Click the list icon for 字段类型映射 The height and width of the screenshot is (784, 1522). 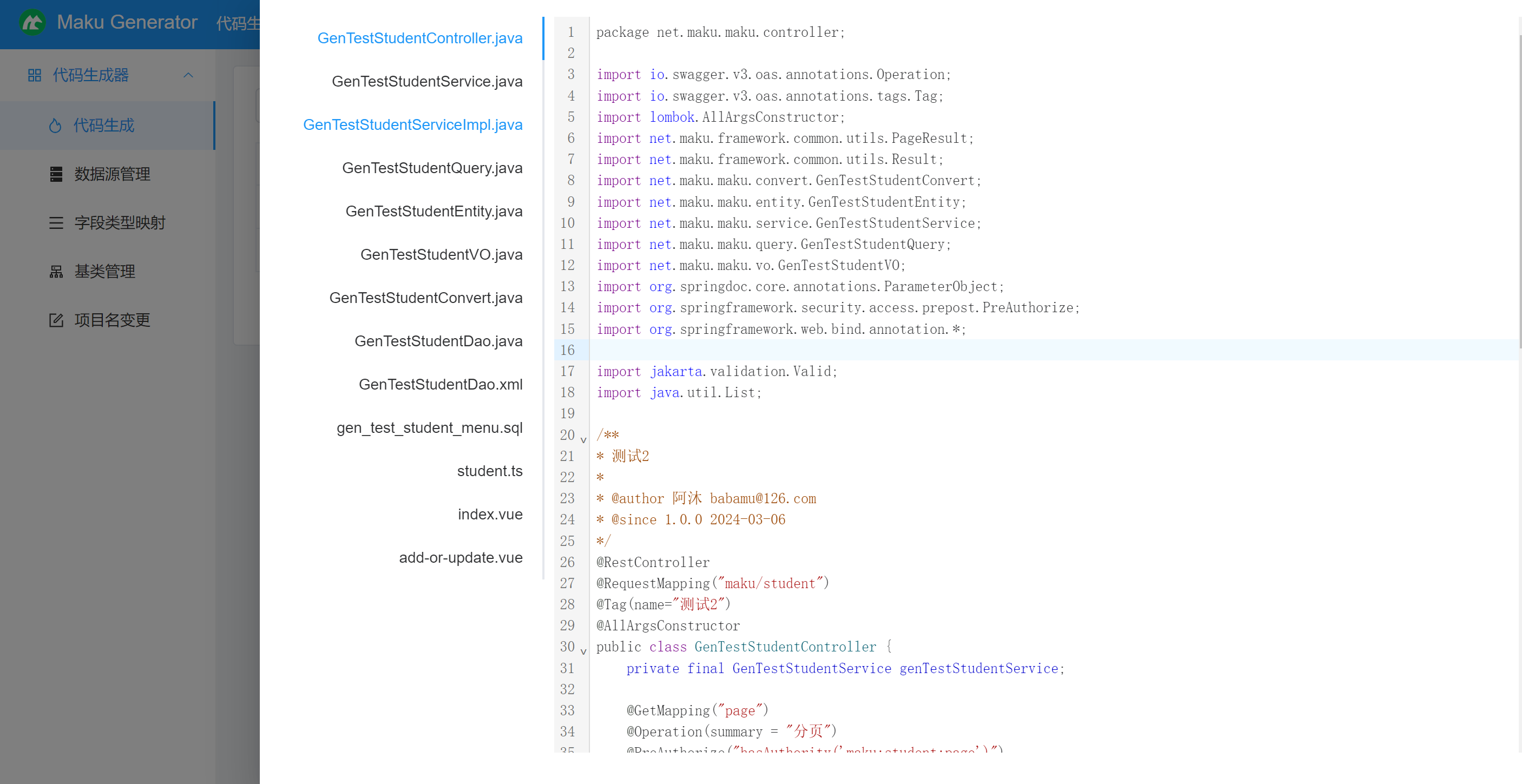pos(56,223)
